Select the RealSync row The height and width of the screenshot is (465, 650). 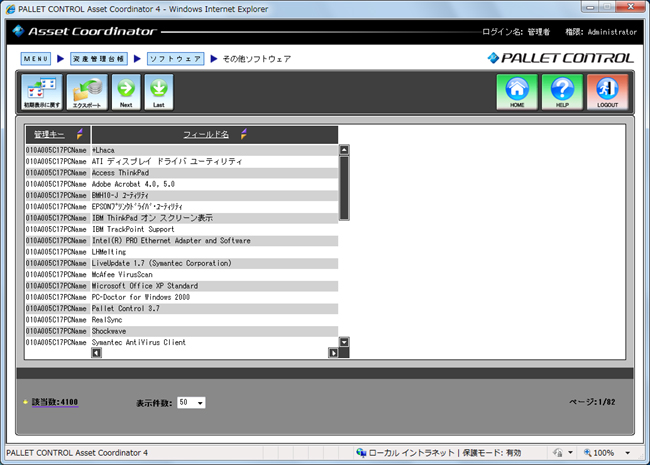pos(182,320)
